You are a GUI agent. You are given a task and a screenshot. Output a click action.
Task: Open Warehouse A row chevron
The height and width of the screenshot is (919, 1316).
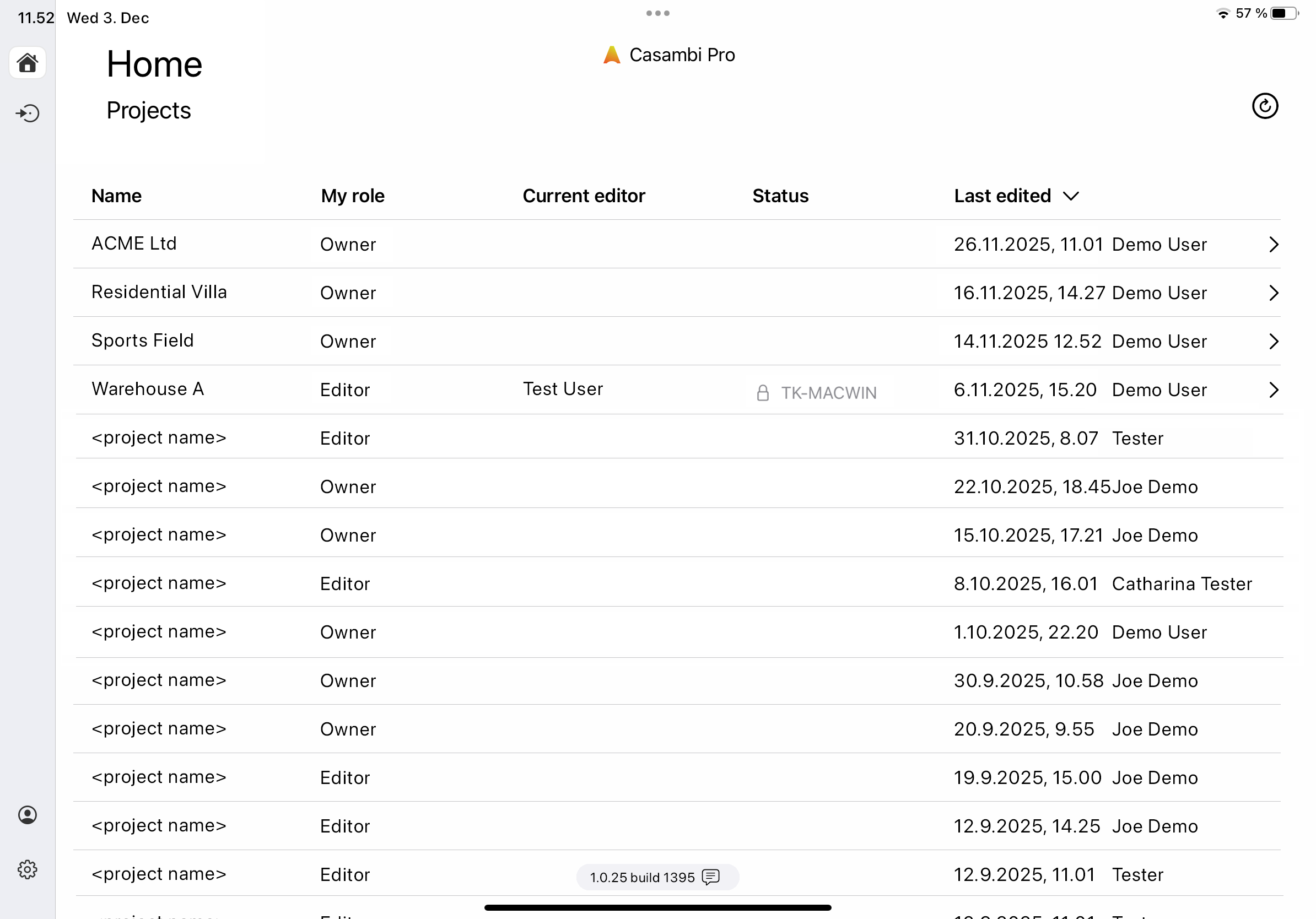pyautogui.click(x=1273, y=390)
